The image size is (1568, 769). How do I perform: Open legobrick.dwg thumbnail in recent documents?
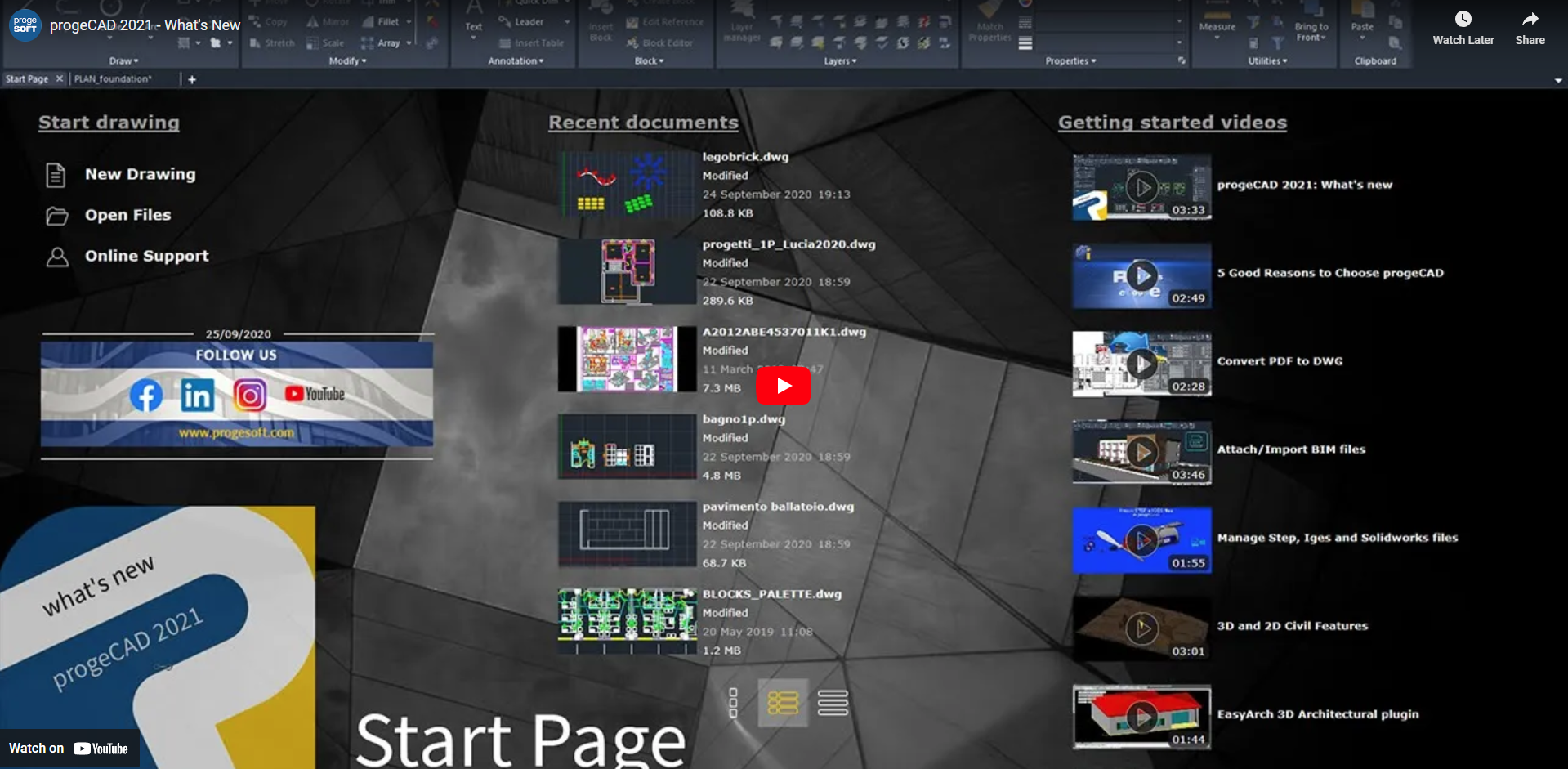(x=627, y=185)
